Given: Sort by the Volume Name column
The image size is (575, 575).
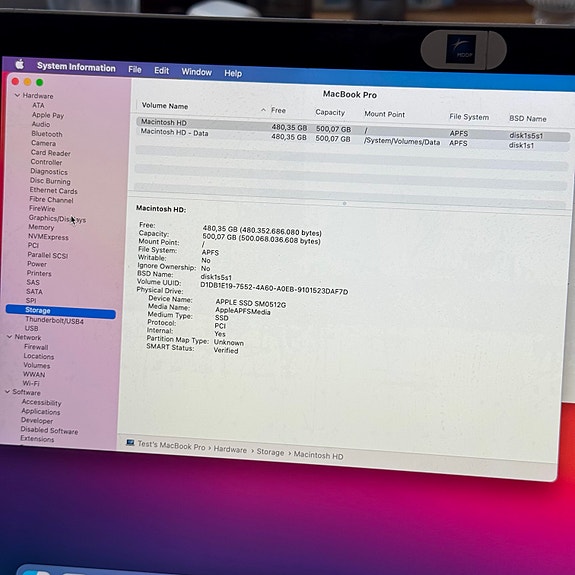Looking at the screenshot, I should point(165,106).
